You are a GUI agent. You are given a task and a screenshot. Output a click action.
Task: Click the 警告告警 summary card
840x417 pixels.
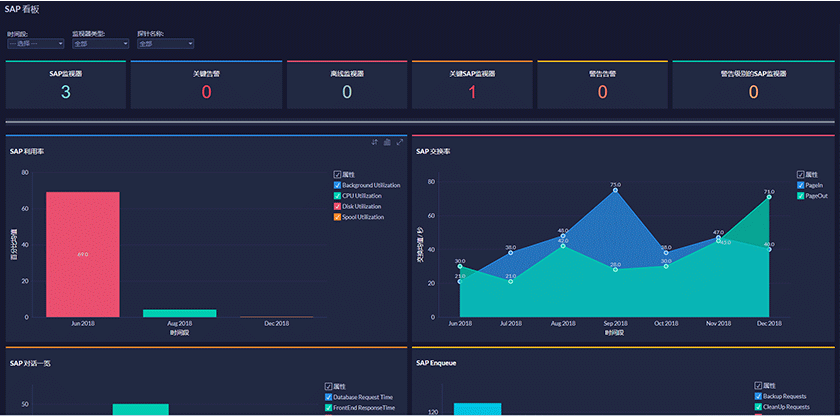[603, 85]
